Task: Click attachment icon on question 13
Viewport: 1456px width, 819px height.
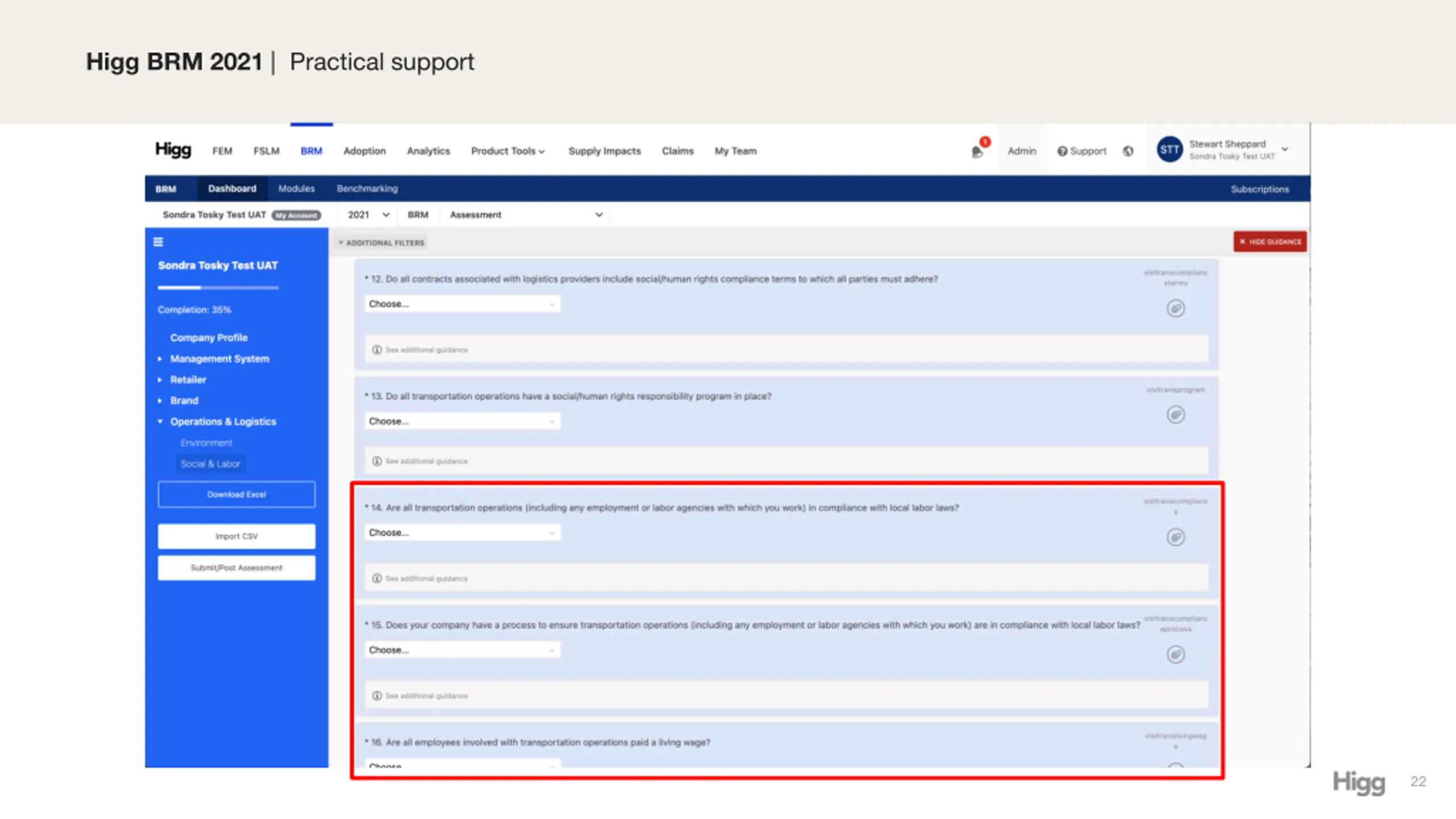Action: click(x=1176, y=415)
